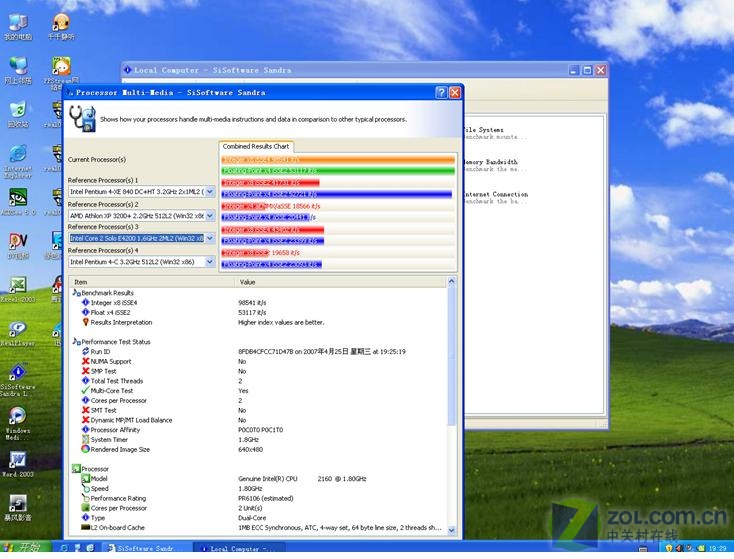Image resolution: width=734 pixels, height=559 pixels.
Task: Launch the RealPlayer desktop icon
Action: pyautogui.click(x=18, y=333)
